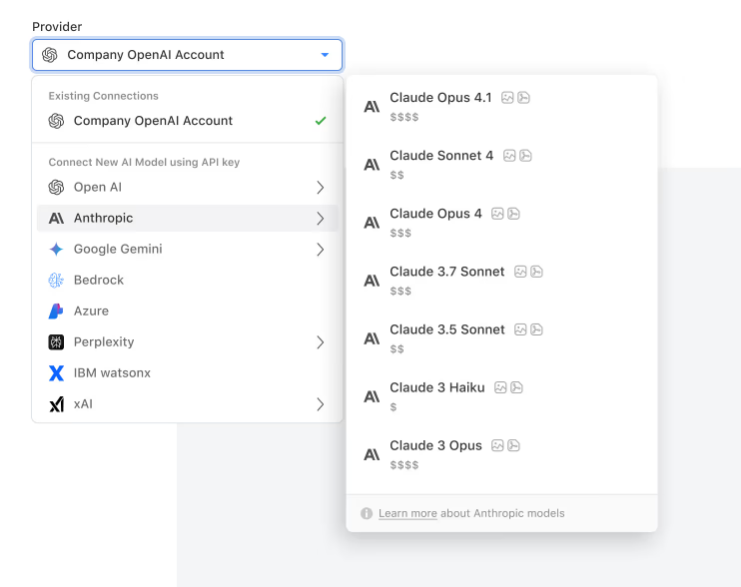The height and width of the screenshot is (587, 741).
Task: Choose the Anthropic provider entry
Action: coord(187,218)
